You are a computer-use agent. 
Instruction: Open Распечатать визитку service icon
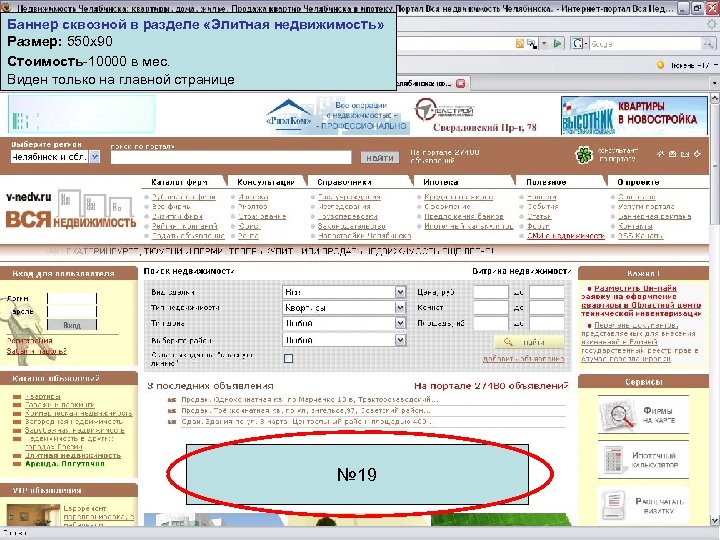643,505
